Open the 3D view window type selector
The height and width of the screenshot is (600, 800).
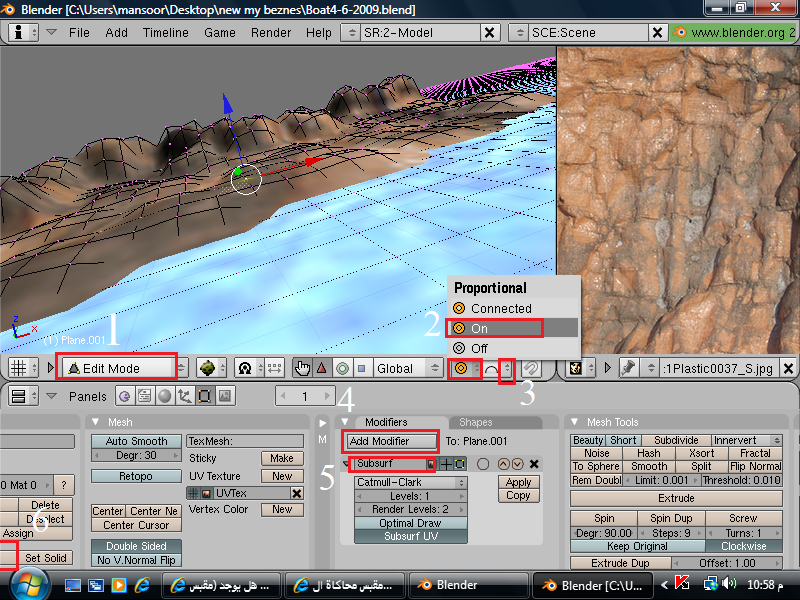23,368
